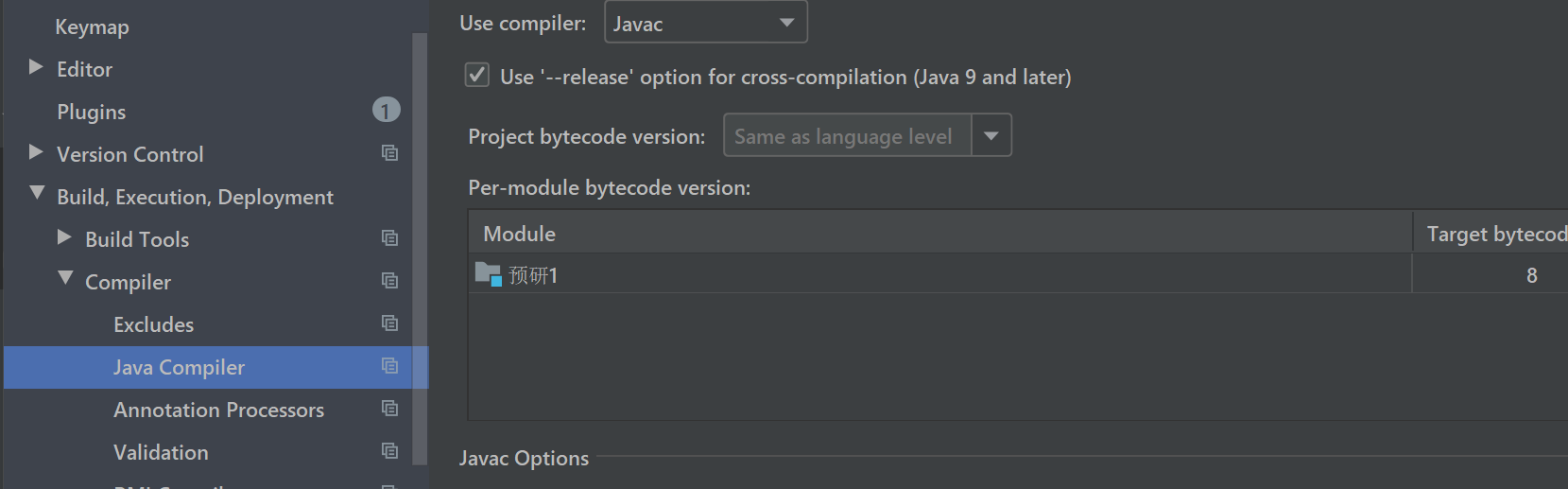
Task: Click the Plugins update count badge
Action: click(x=386, y=111)
